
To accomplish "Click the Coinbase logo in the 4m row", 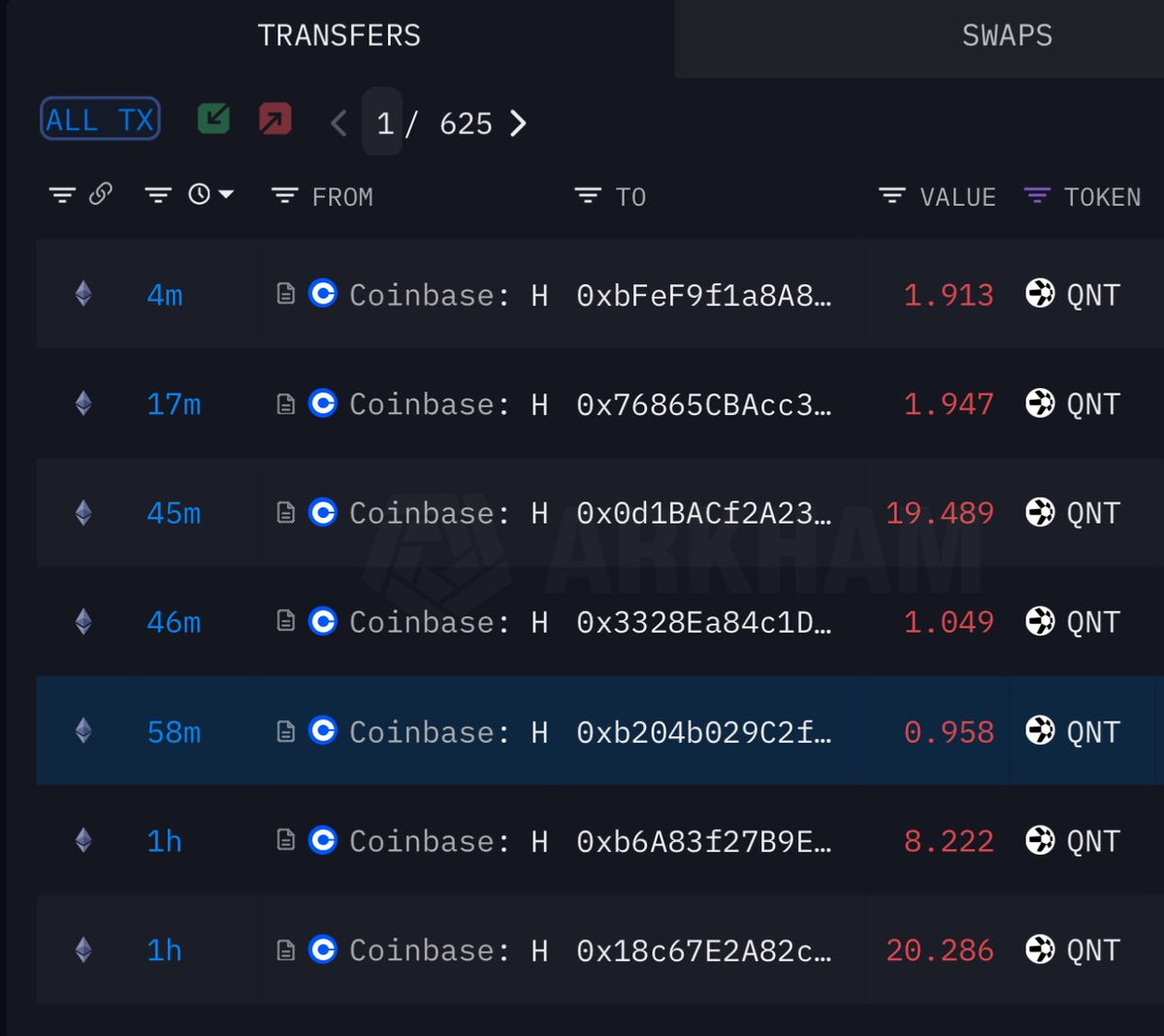I will 322,293.
